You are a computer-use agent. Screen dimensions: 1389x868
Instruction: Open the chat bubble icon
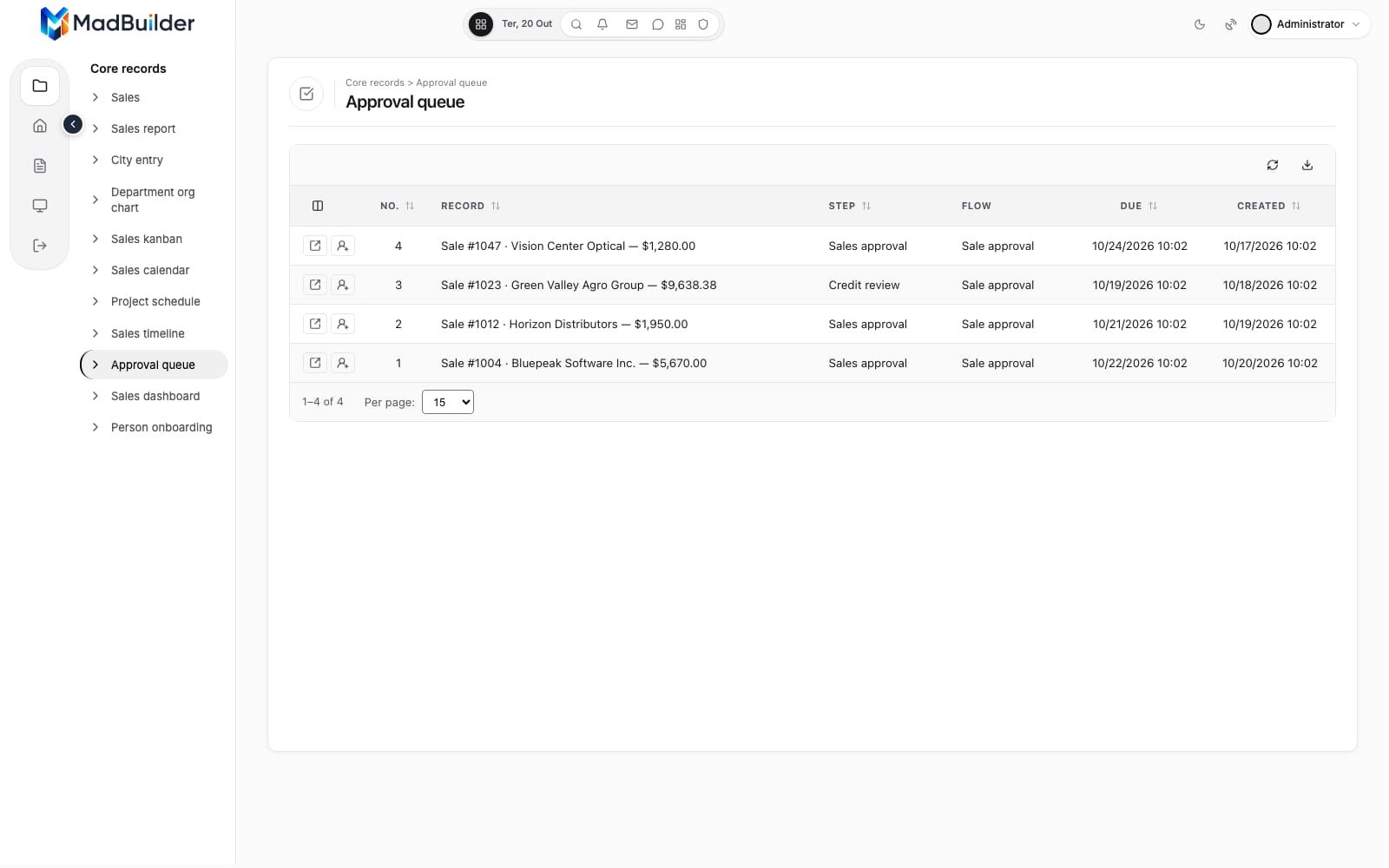(x=658, y=24)
